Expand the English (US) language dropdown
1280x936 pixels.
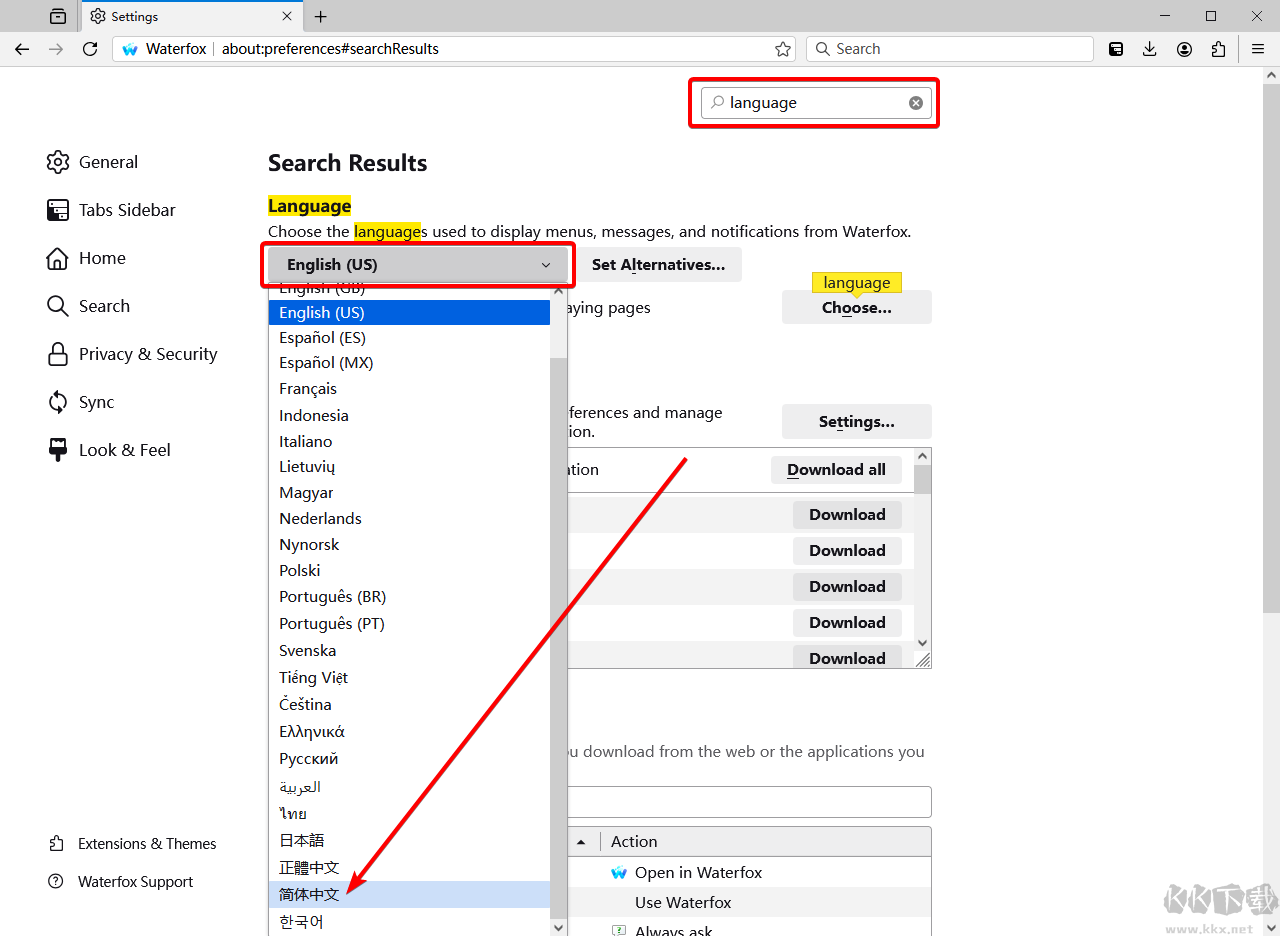point(418,265)
